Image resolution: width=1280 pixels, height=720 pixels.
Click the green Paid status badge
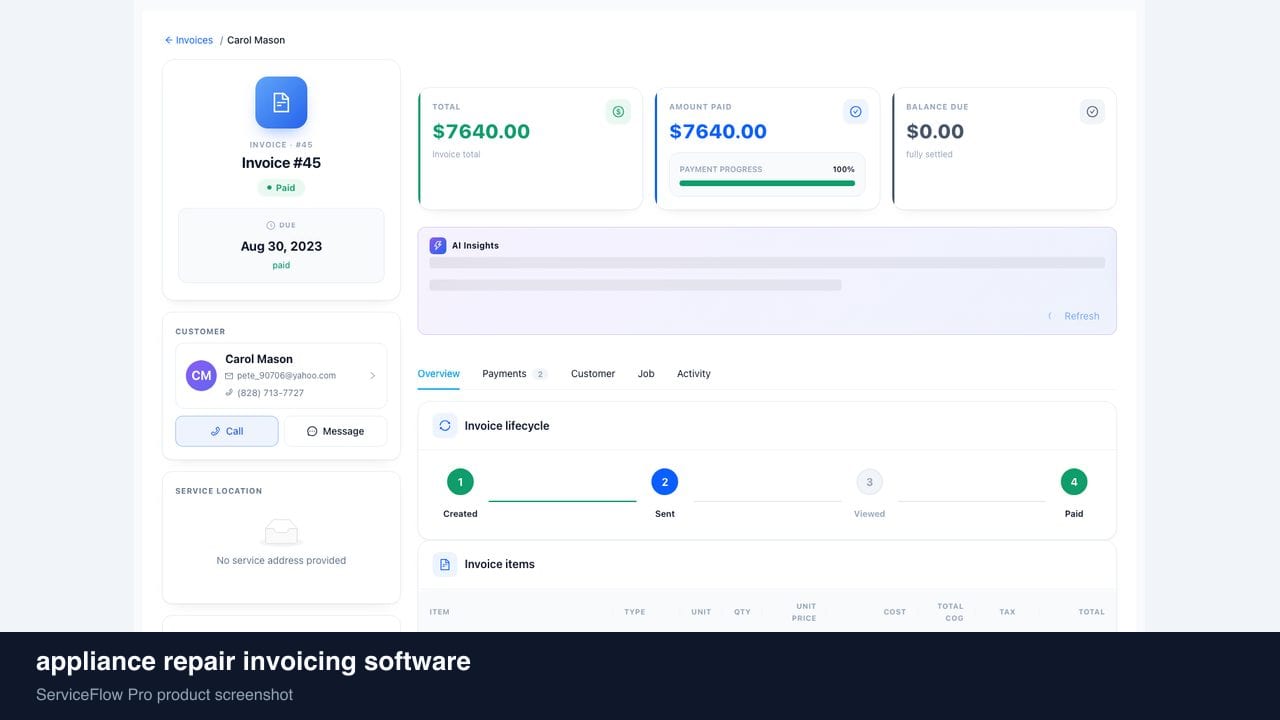(x=281, y=188)
